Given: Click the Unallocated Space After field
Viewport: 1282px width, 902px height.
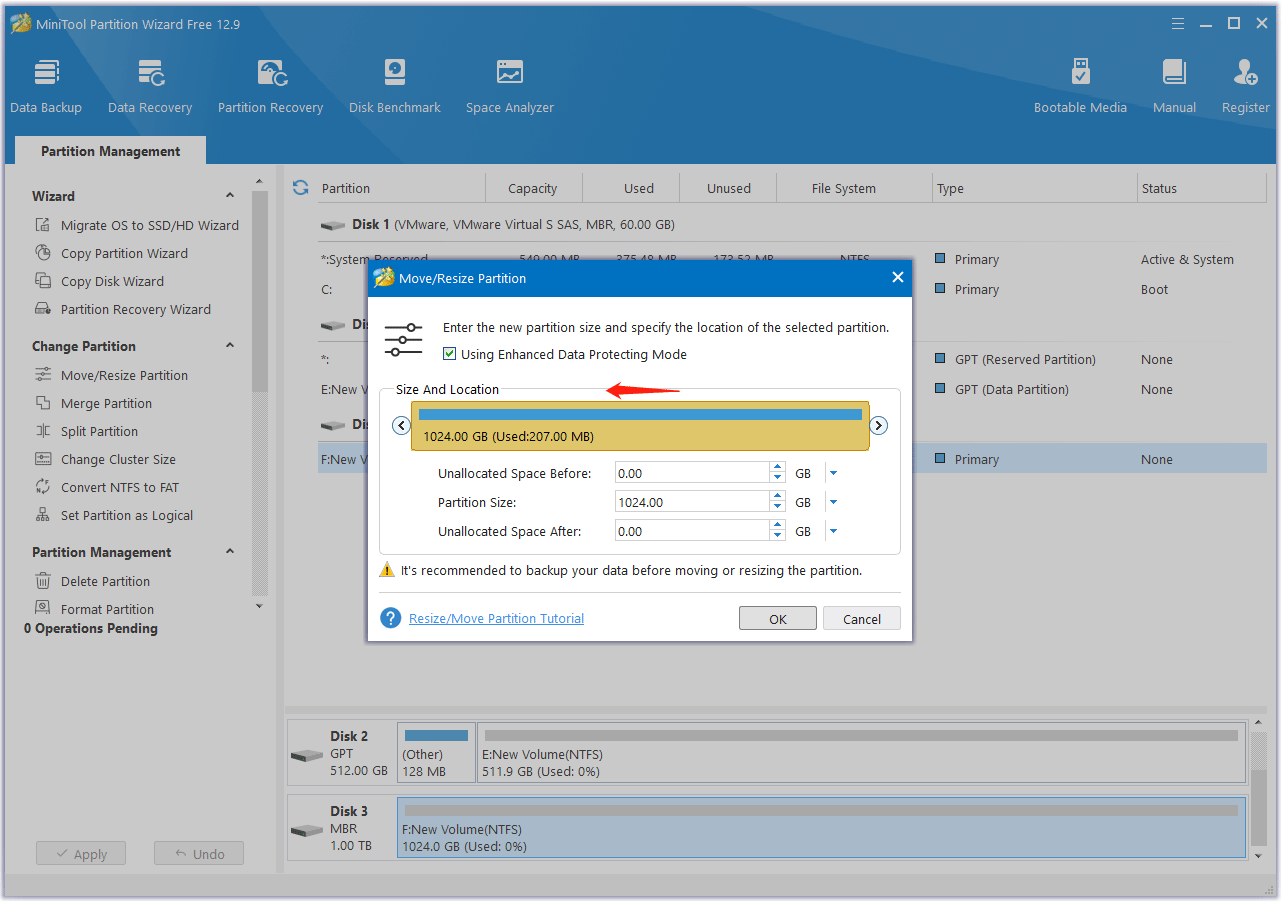Looking at the screenshot, I should [692, 531].
